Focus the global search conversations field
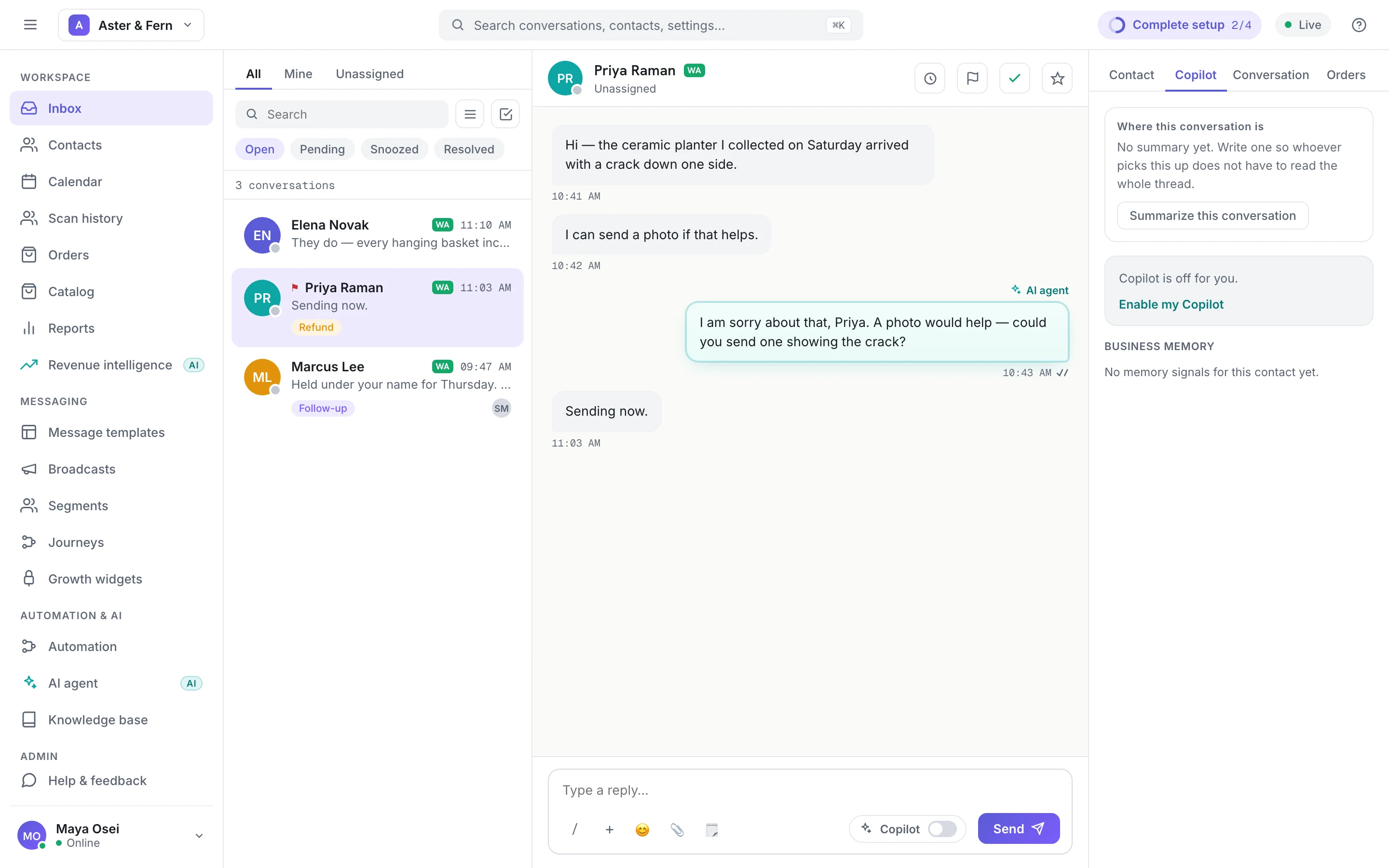This screenshot has width=1389, height=868. (650, 25)
